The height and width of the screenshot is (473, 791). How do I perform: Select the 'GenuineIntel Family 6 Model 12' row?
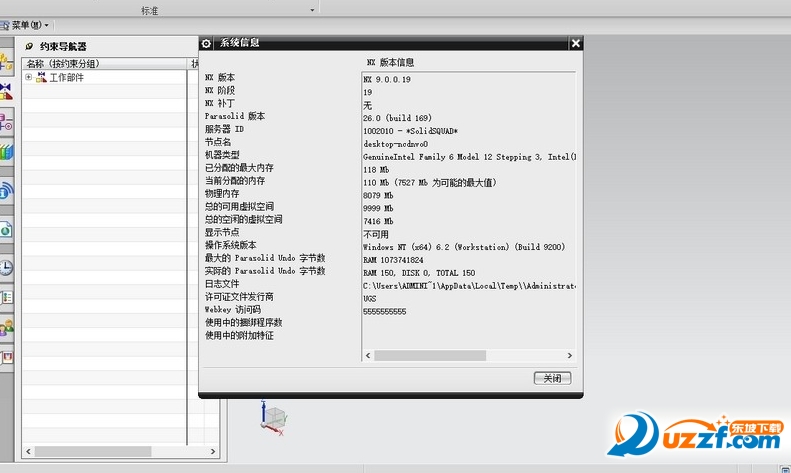[469, 157]
